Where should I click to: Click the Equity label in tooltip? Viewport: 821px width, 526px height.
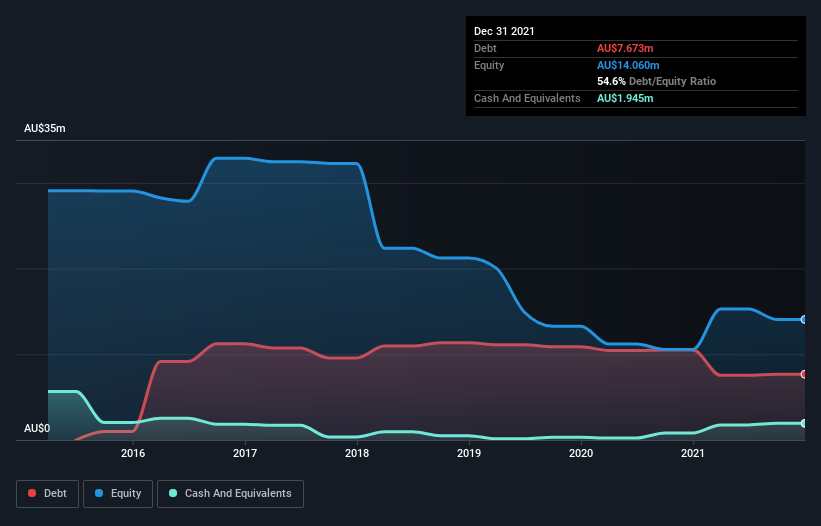[489, 65]
